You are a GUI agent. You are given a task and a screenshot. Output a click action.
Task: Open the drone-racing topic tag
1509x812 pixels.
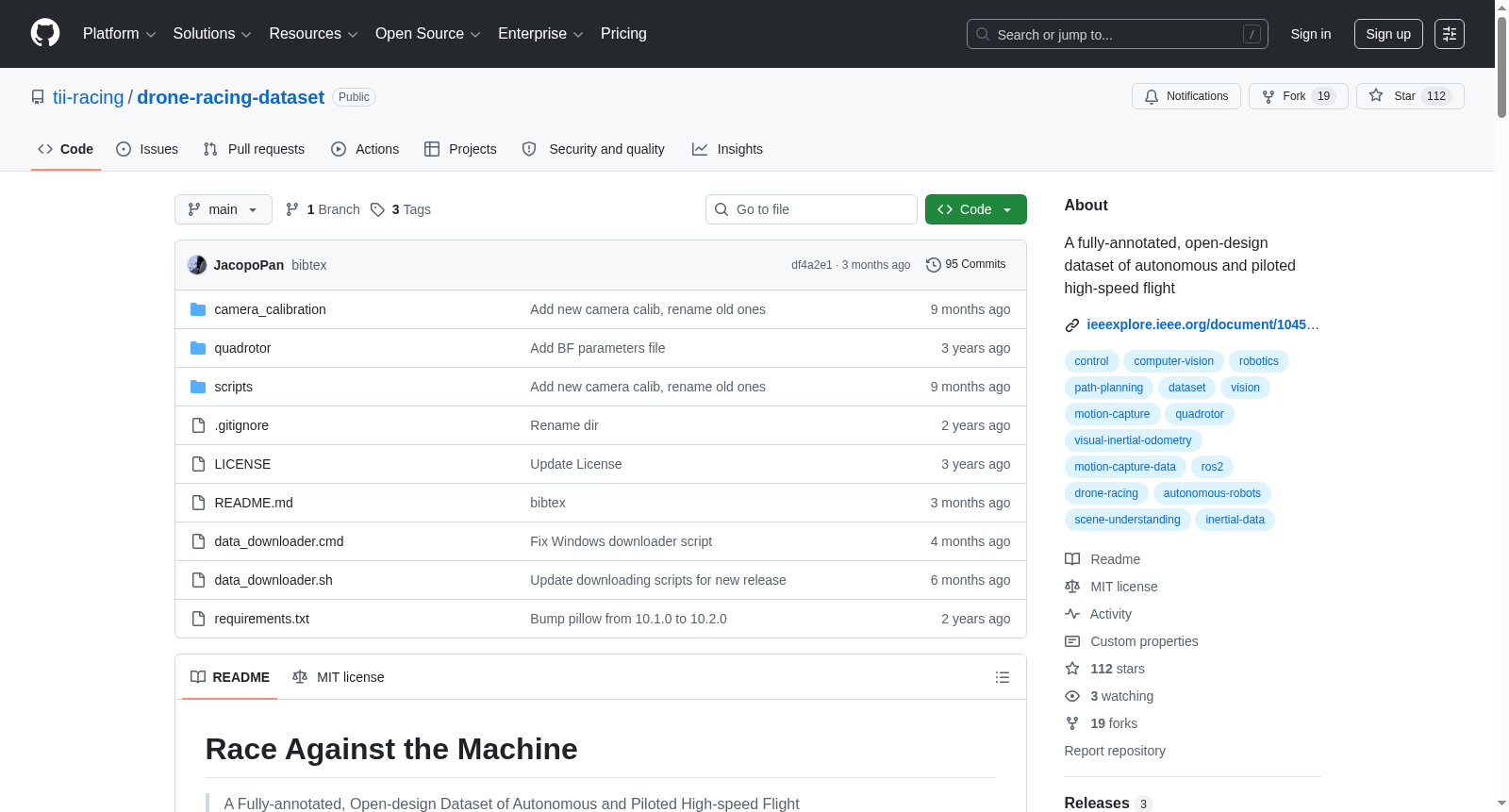point(1106,493)
